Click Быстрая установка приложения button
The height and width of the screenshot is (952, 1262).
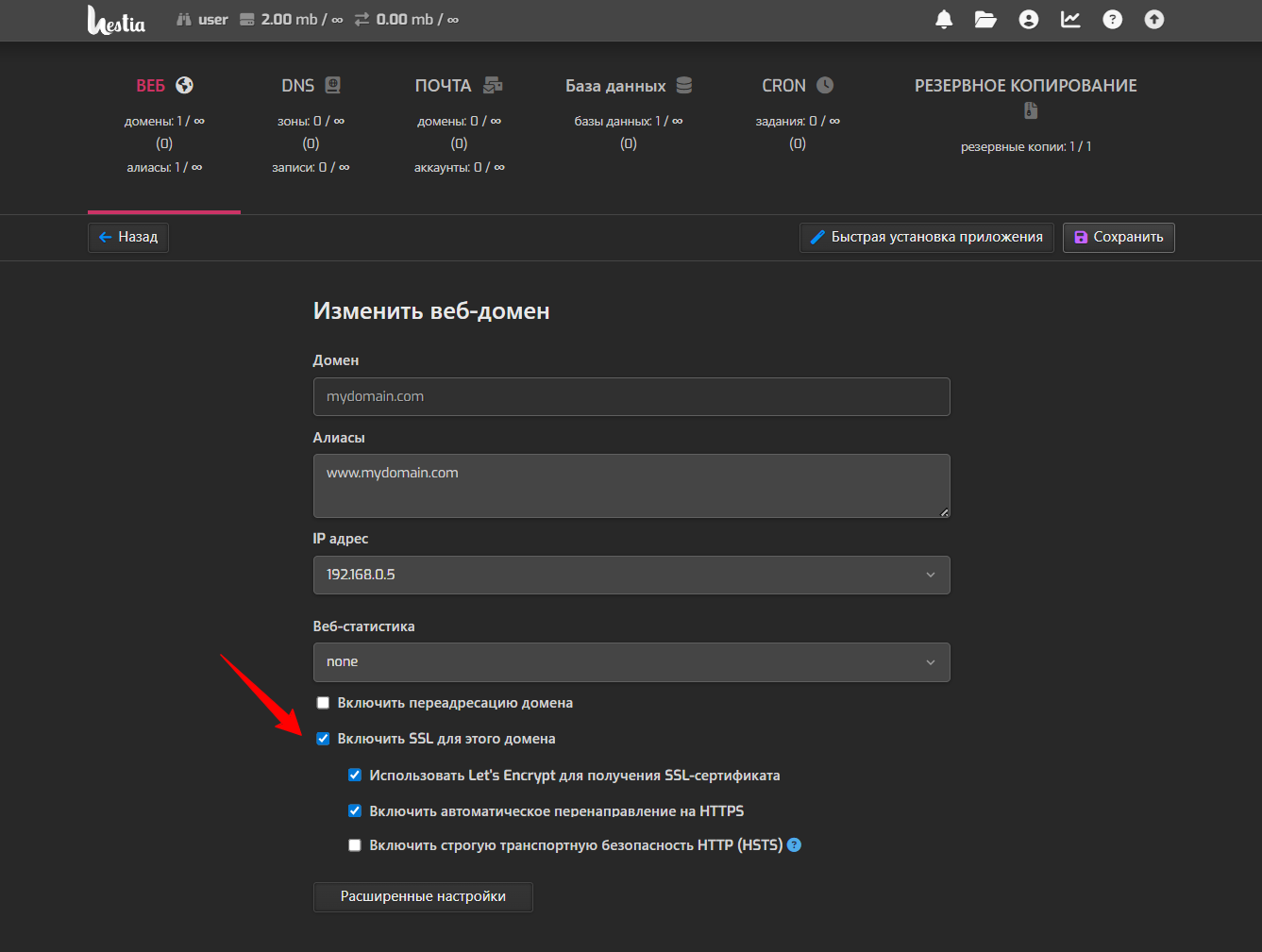[x=927, y=237]
